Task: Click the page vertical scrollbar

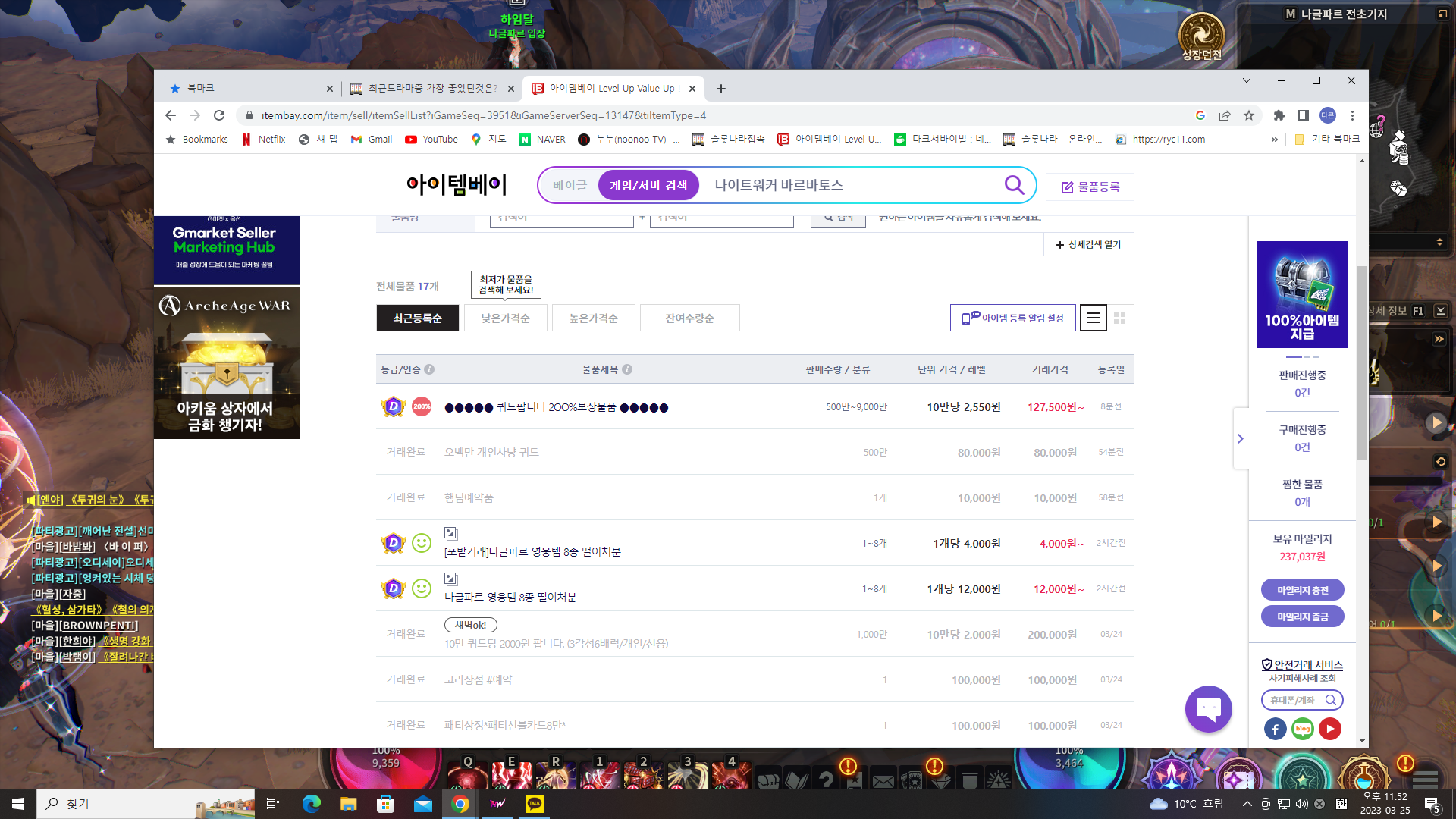Action: [1362, 362]
